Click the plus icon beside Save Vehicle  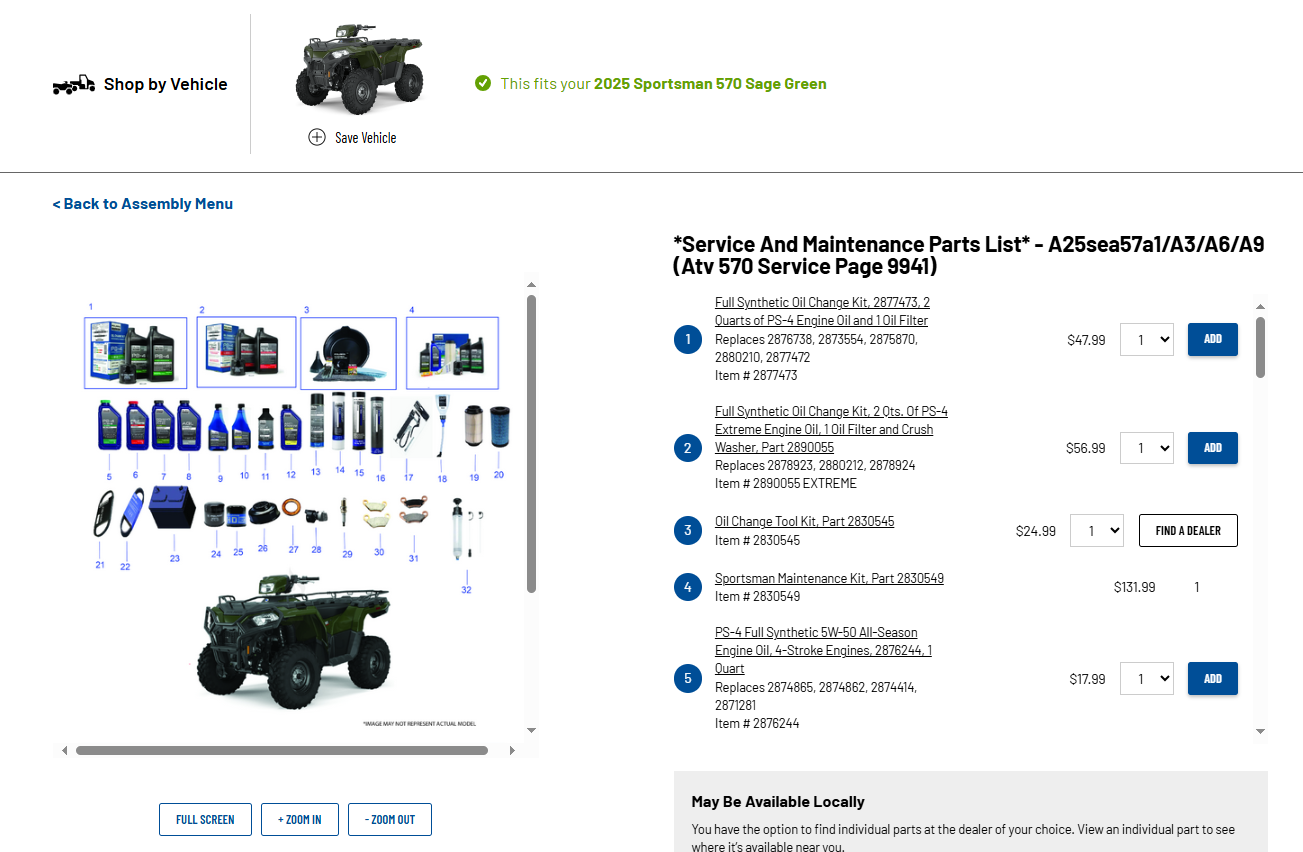317,137
